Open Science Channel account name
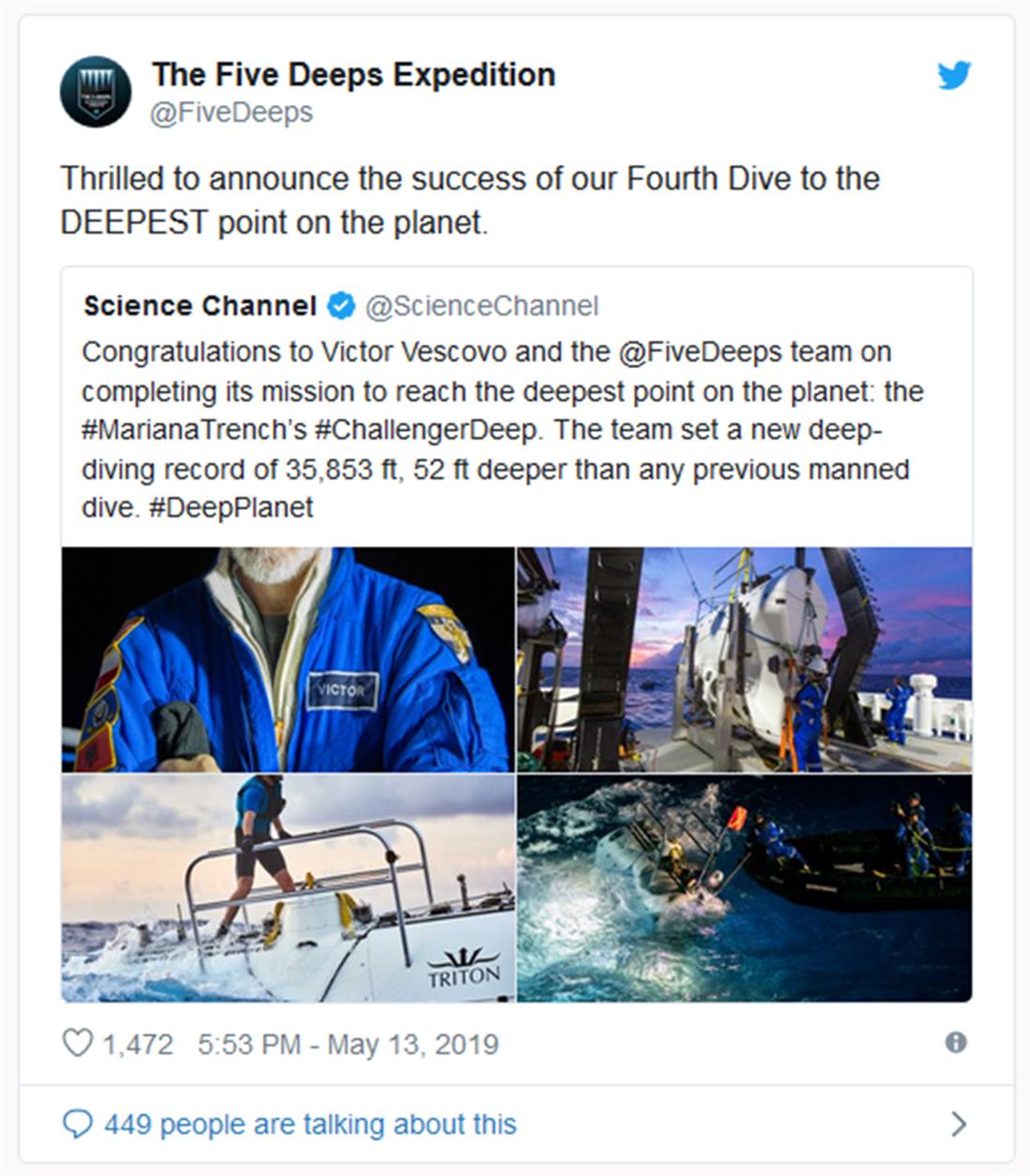The width and height of the screenshot is (1030, 1176). (200, 305)
